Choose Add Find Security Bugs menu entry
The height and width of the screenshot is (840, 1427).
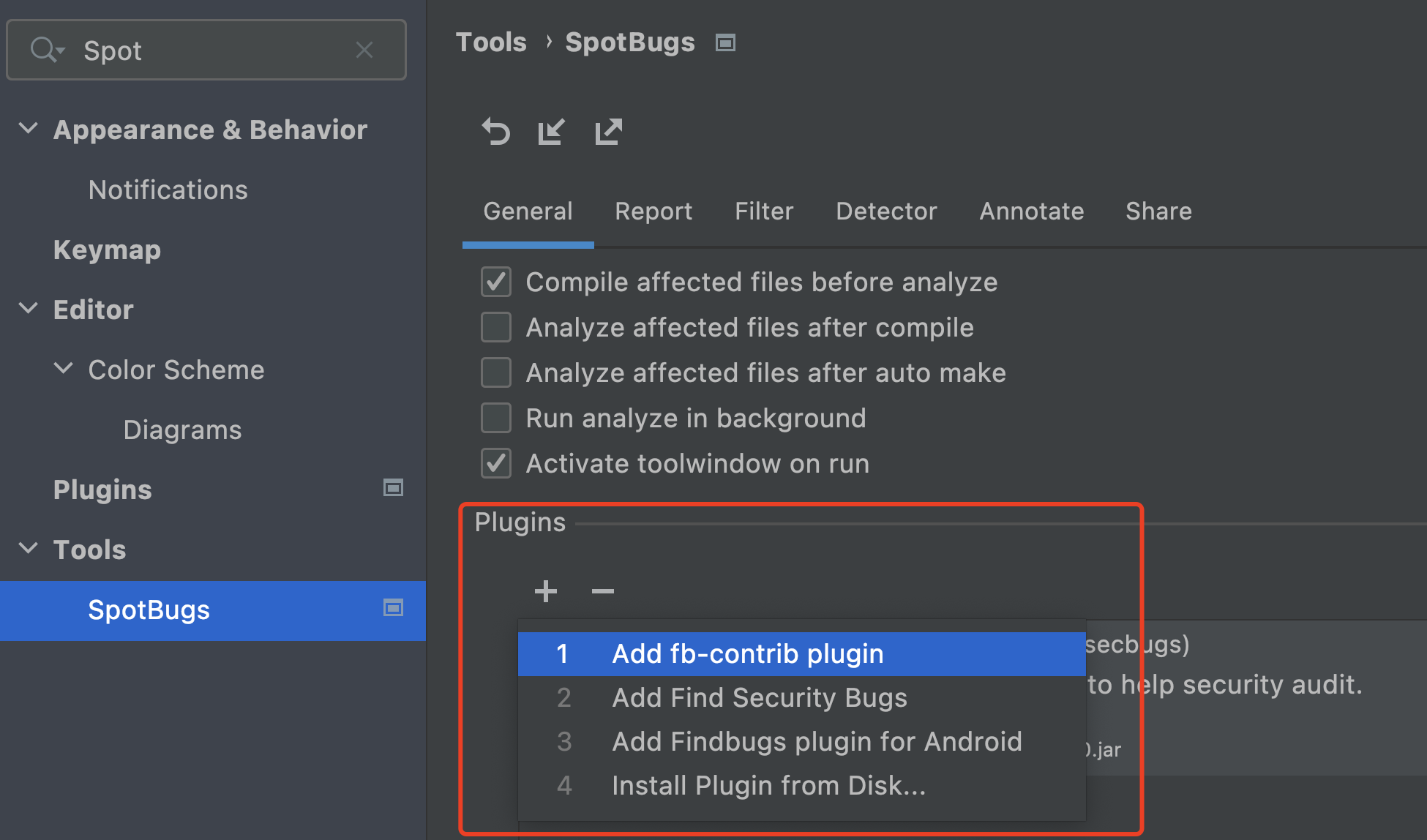tap(759, 698)
